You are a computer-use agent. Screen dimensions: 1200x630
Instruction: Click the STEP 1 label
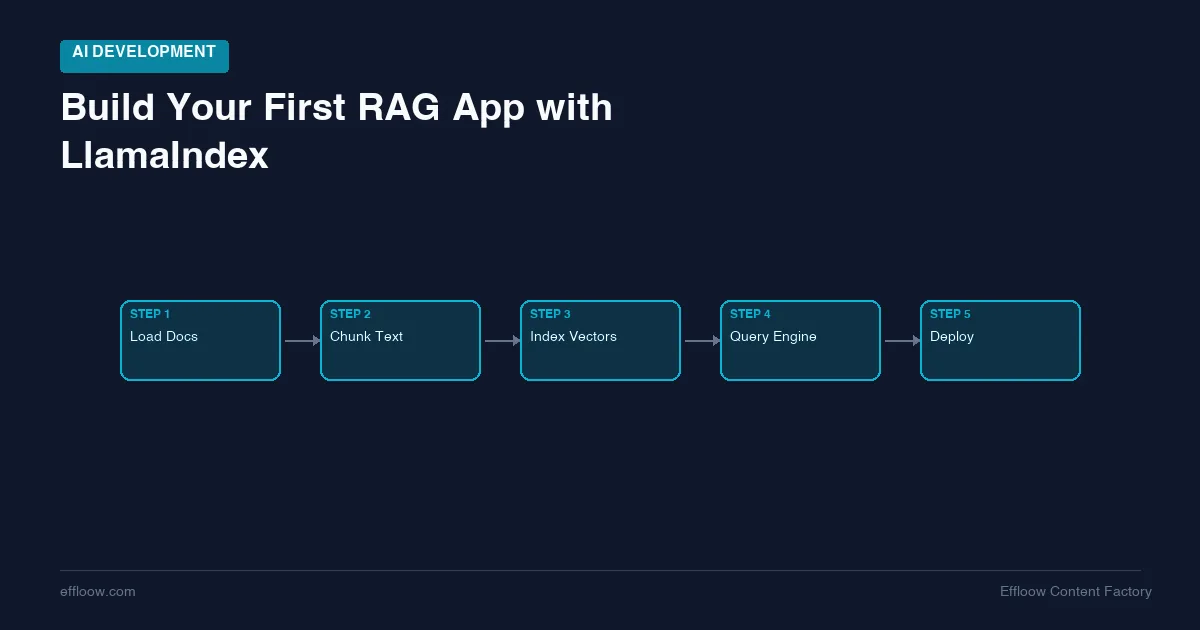click(x=150, y=314)
